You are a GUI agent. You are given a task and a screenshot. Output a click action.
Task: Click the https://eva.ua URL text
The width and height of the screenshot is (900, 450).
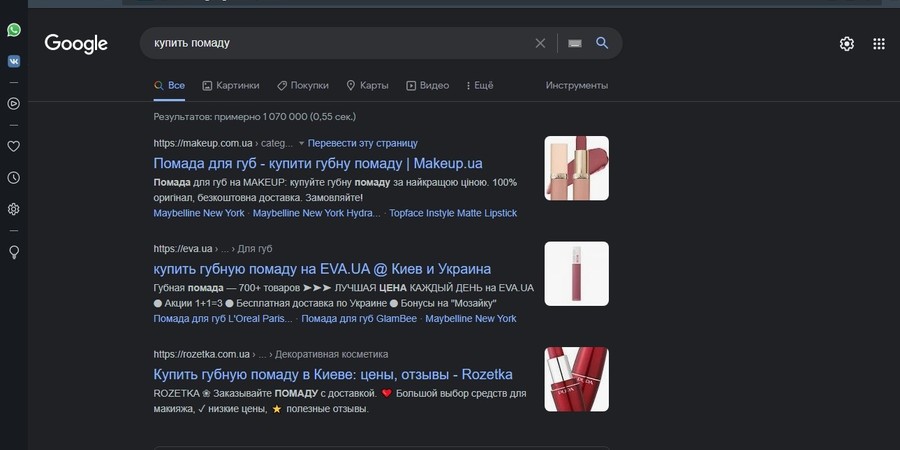coord(183,249)
